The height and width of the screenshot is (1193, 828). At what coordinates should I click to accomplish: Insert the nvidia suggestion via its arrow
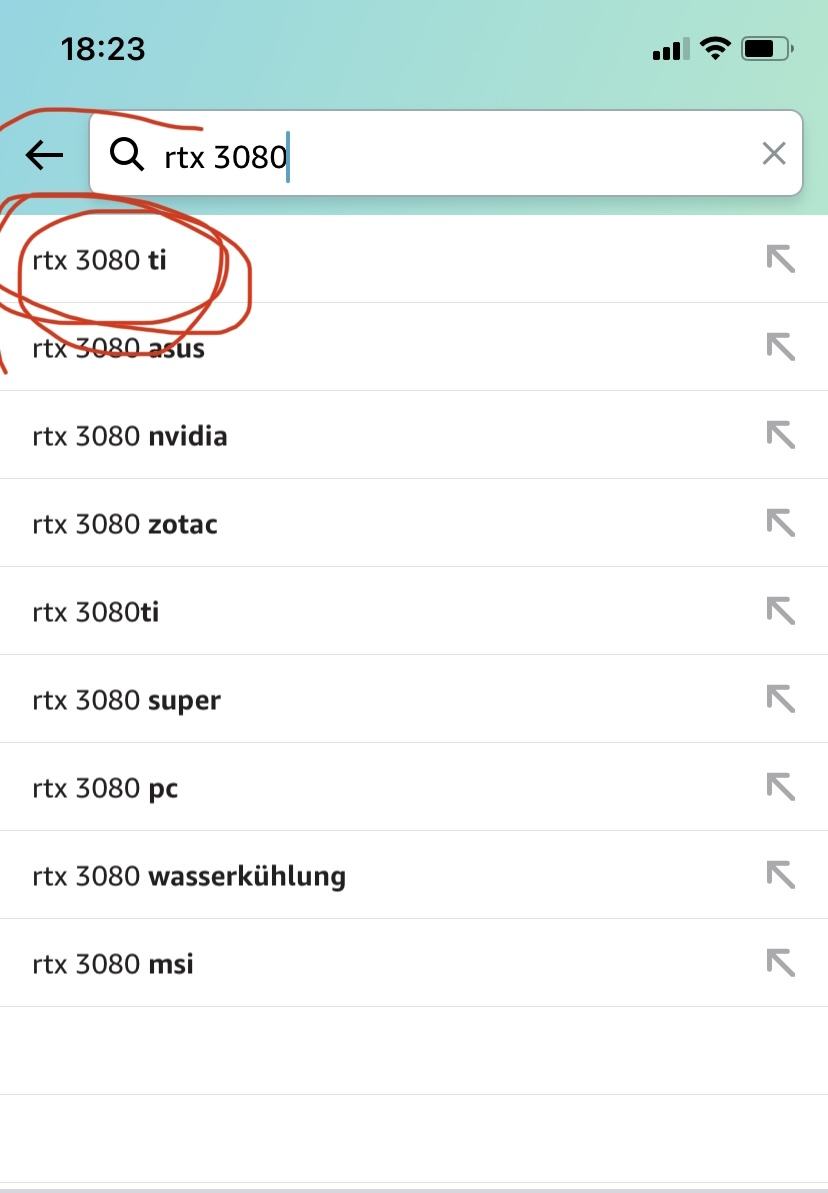[x=780, y=435]
